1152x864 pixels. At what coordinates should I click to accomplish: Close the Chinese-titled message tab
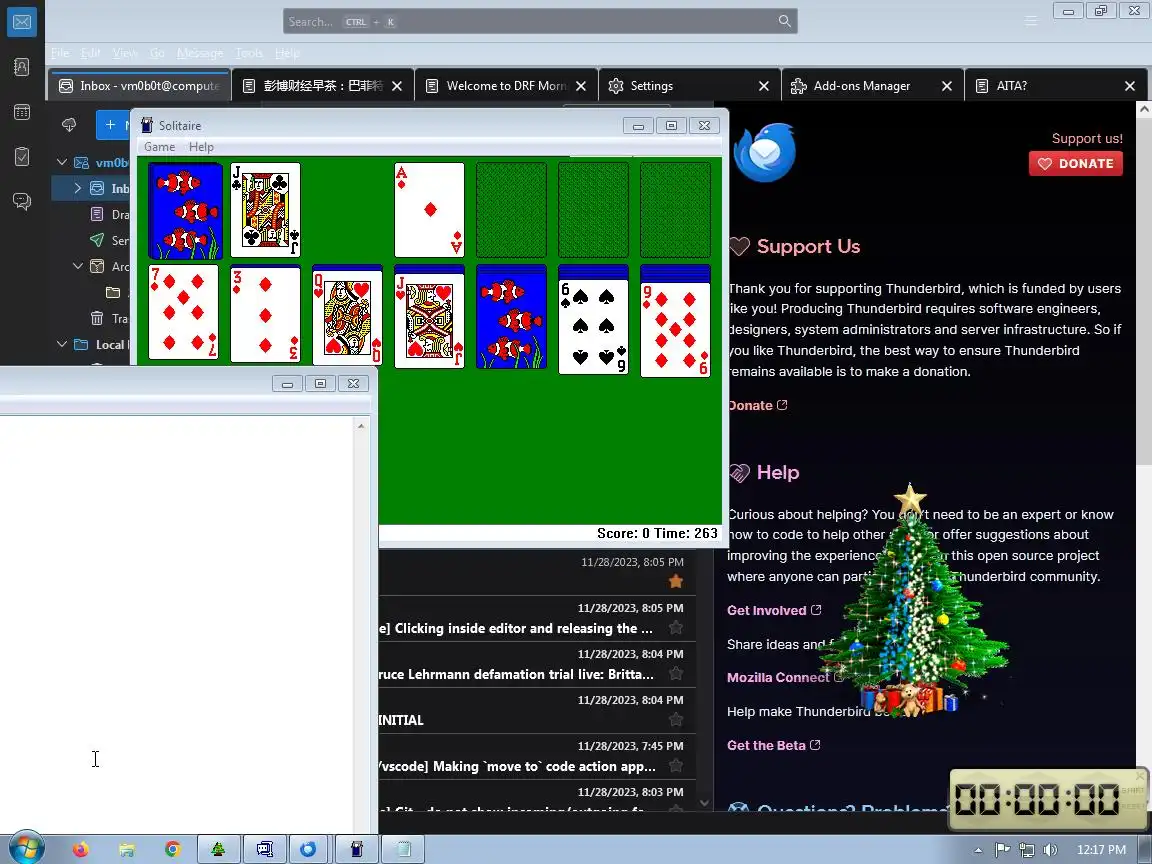pos(397,86)
